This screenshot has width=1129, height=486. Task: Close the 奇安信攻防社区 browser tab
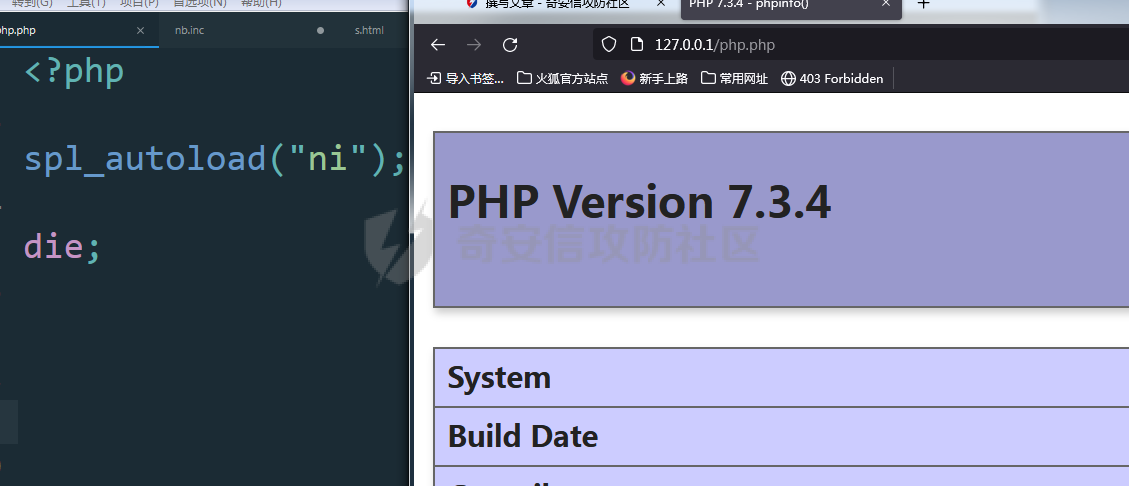tap(661, 4)
